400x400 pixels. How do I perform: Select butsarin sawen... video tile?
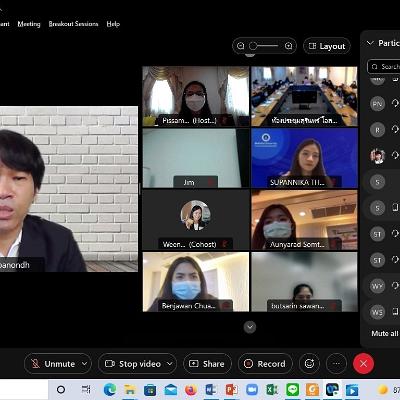tap(304, 282)
